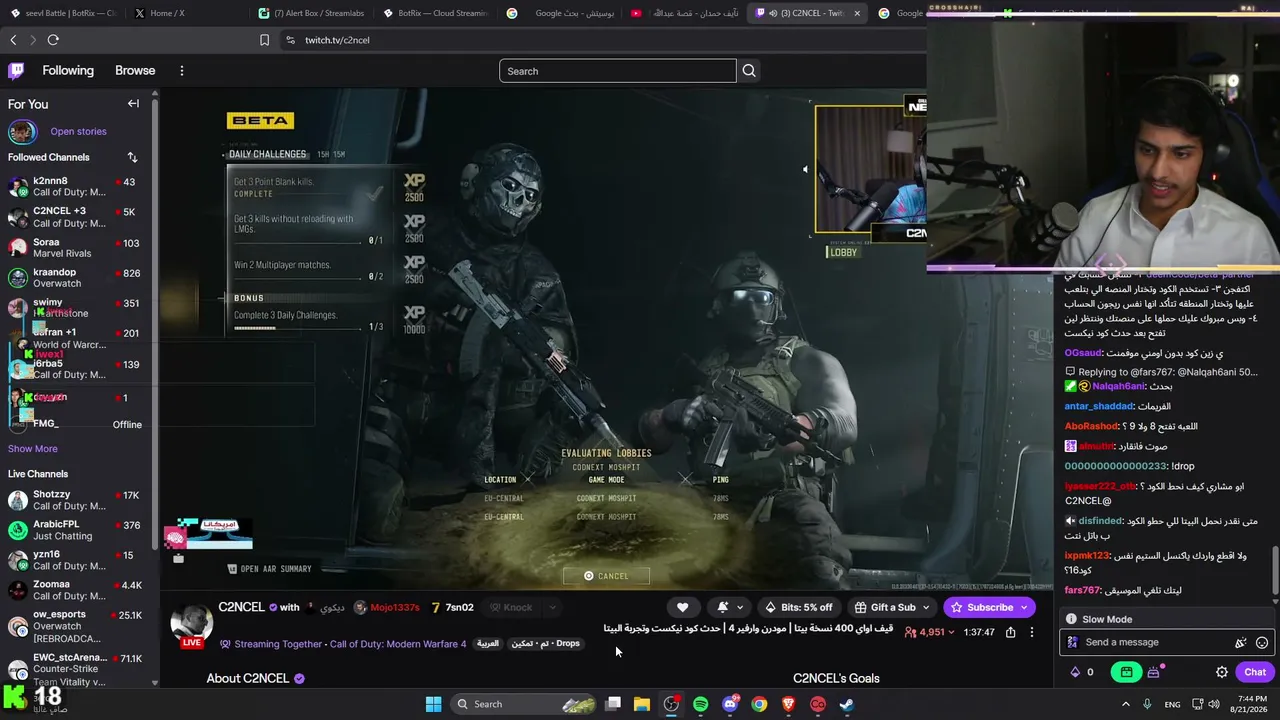
Task: Expand the Subscribe button dropdown
Action: point(1024,607)
